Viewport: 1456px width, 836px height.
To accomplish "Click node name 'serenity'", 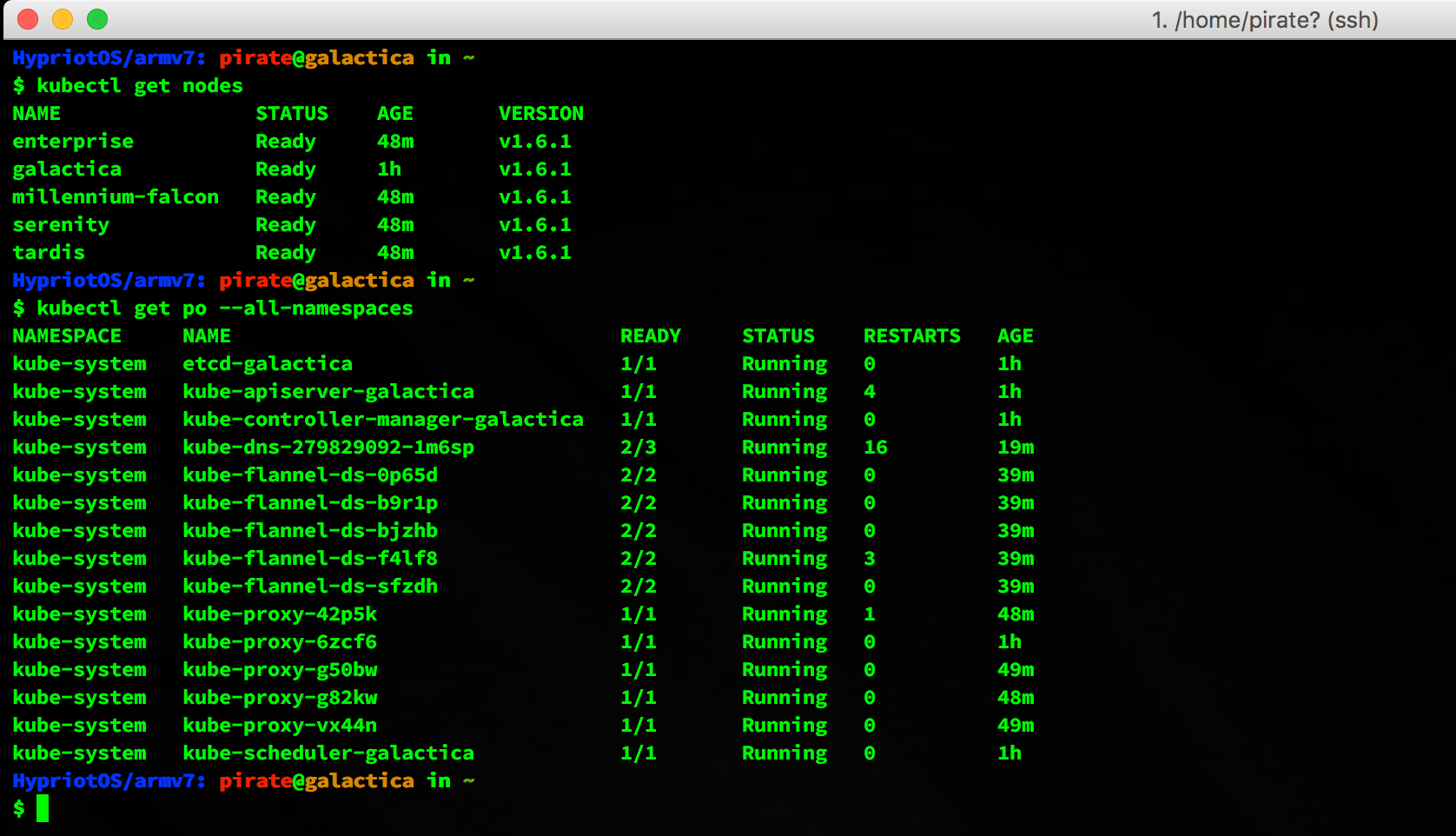I will pyautogui.click(x=61, y=225).
